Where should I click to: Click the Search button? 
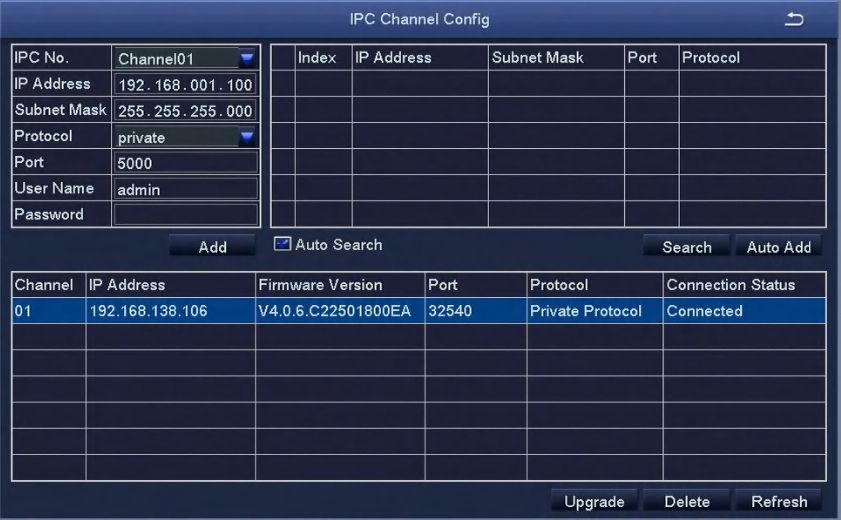click(x=686, y=247)
